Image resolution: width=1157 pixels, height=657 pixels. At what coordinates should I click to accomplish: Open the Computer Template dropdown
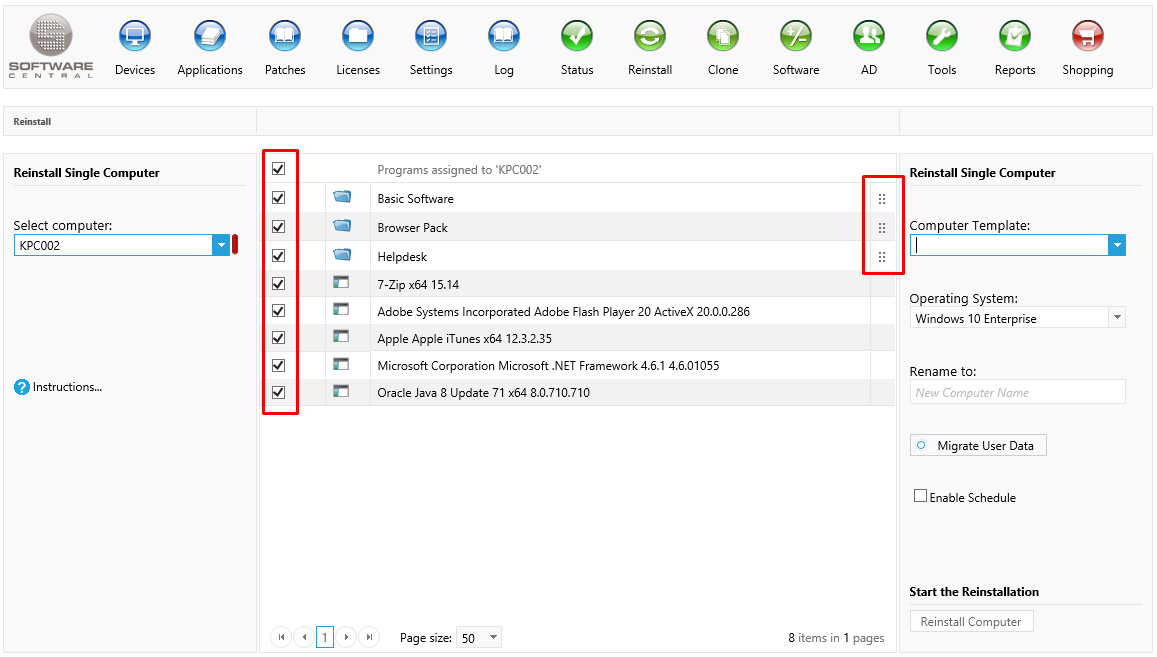click(1116, 245)
